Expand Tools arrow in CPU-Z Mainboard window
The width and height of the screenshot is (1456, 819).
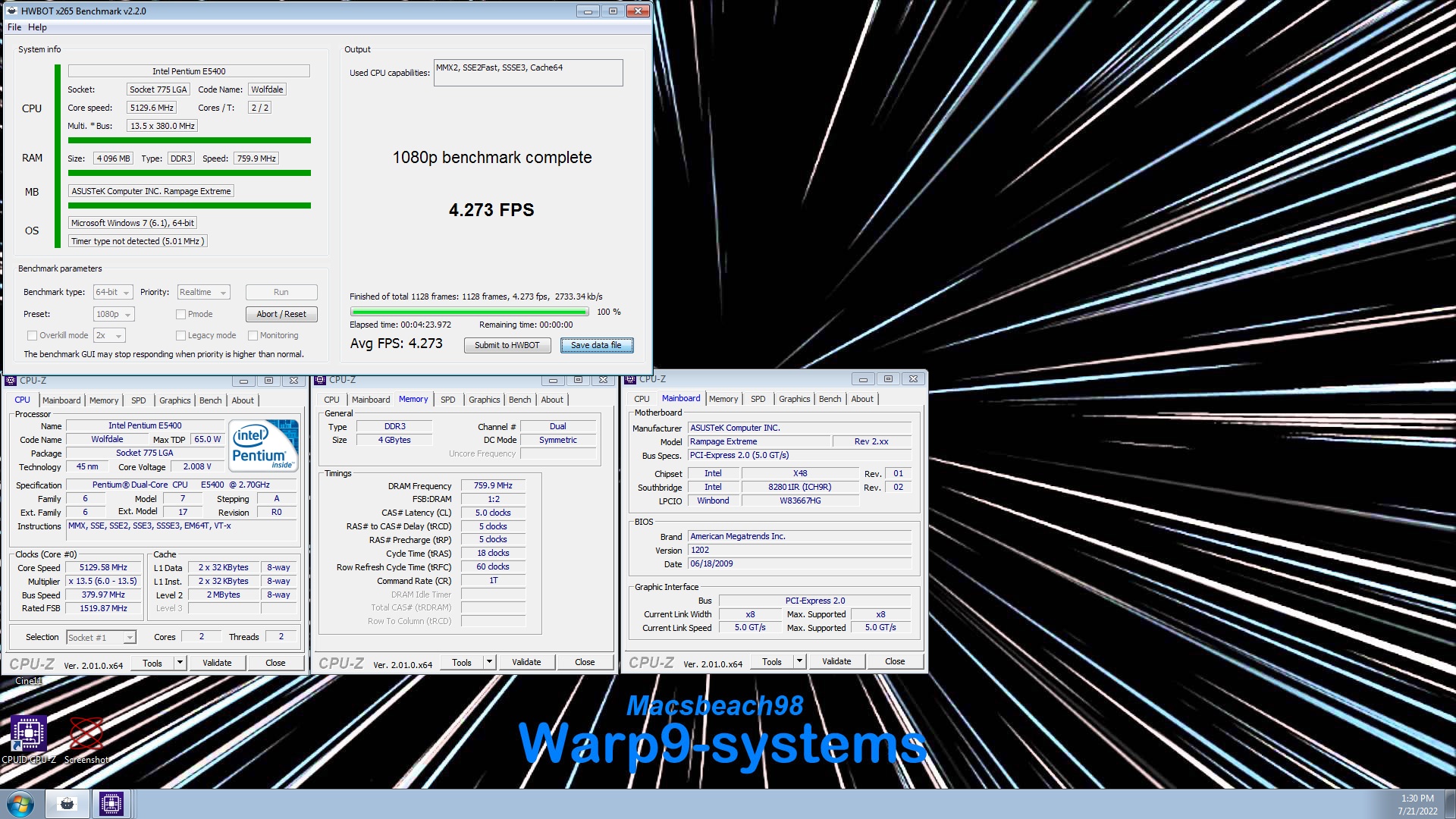click(x=799, y=661)
